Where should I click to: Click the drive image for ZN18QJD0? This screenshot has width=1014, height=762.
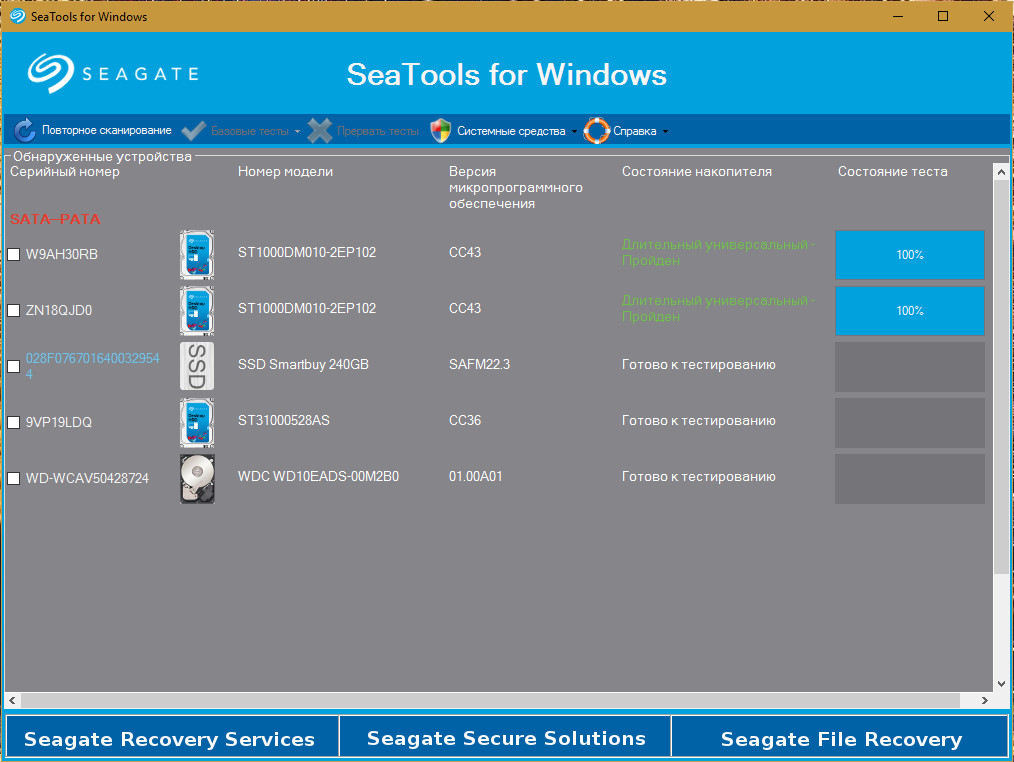point(197,311)
